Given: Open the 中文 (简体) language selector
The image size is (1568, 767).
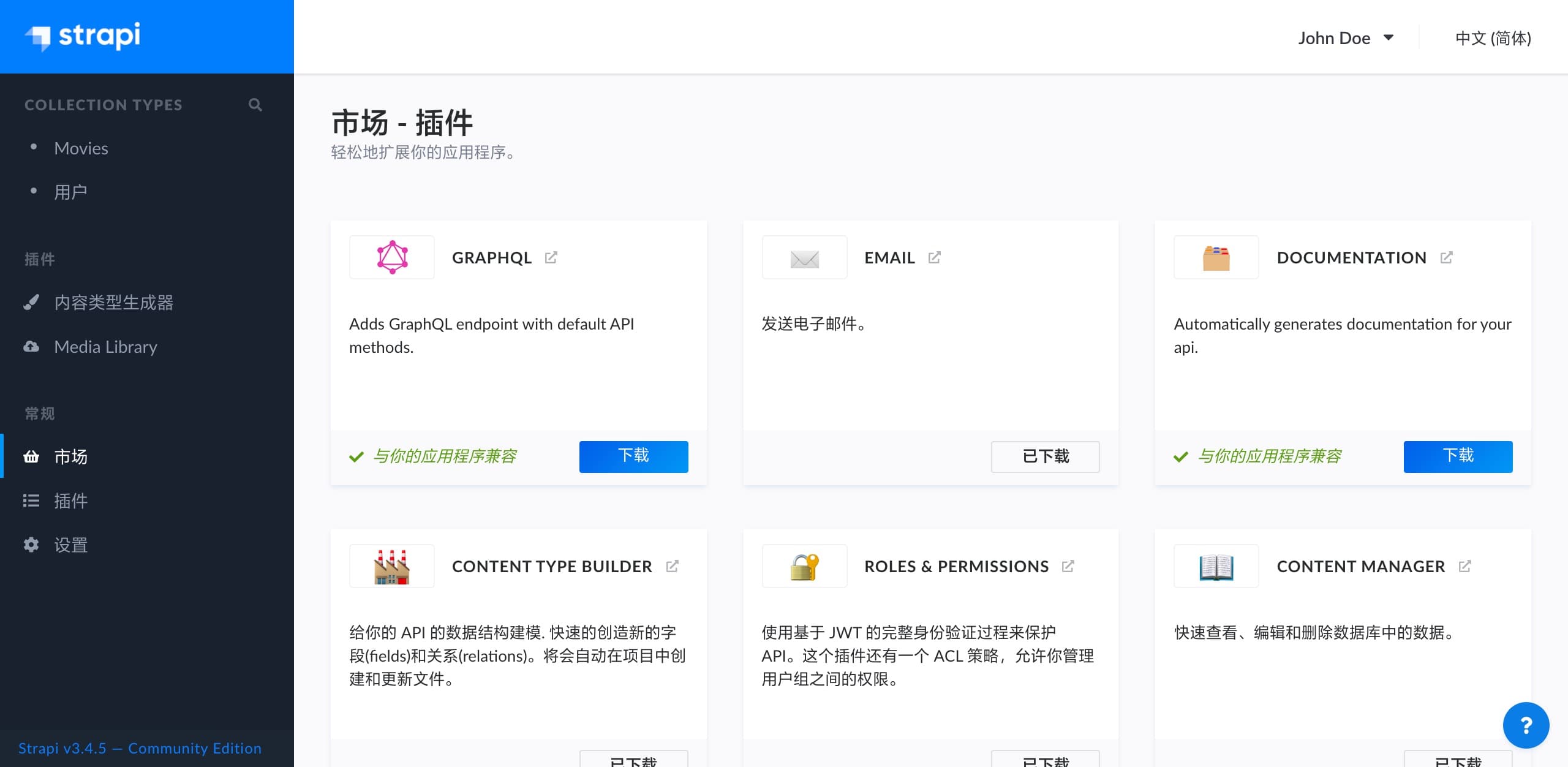Looking at the screenshot, I should pyautogui.click(x=1493, y=38).
